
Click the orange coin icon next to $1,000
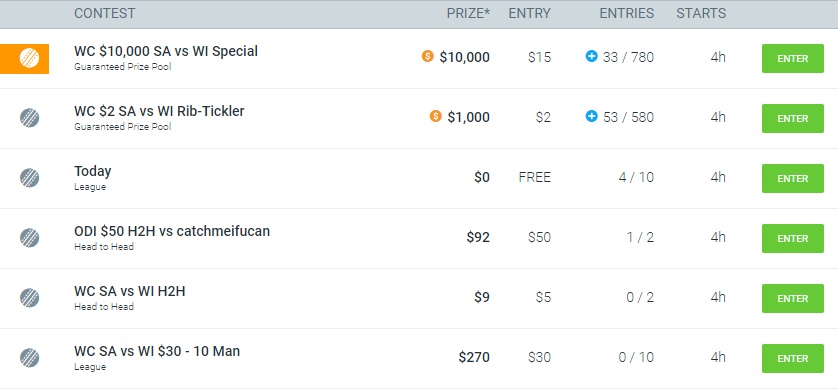pyautogui.click(x=436, y=116)
